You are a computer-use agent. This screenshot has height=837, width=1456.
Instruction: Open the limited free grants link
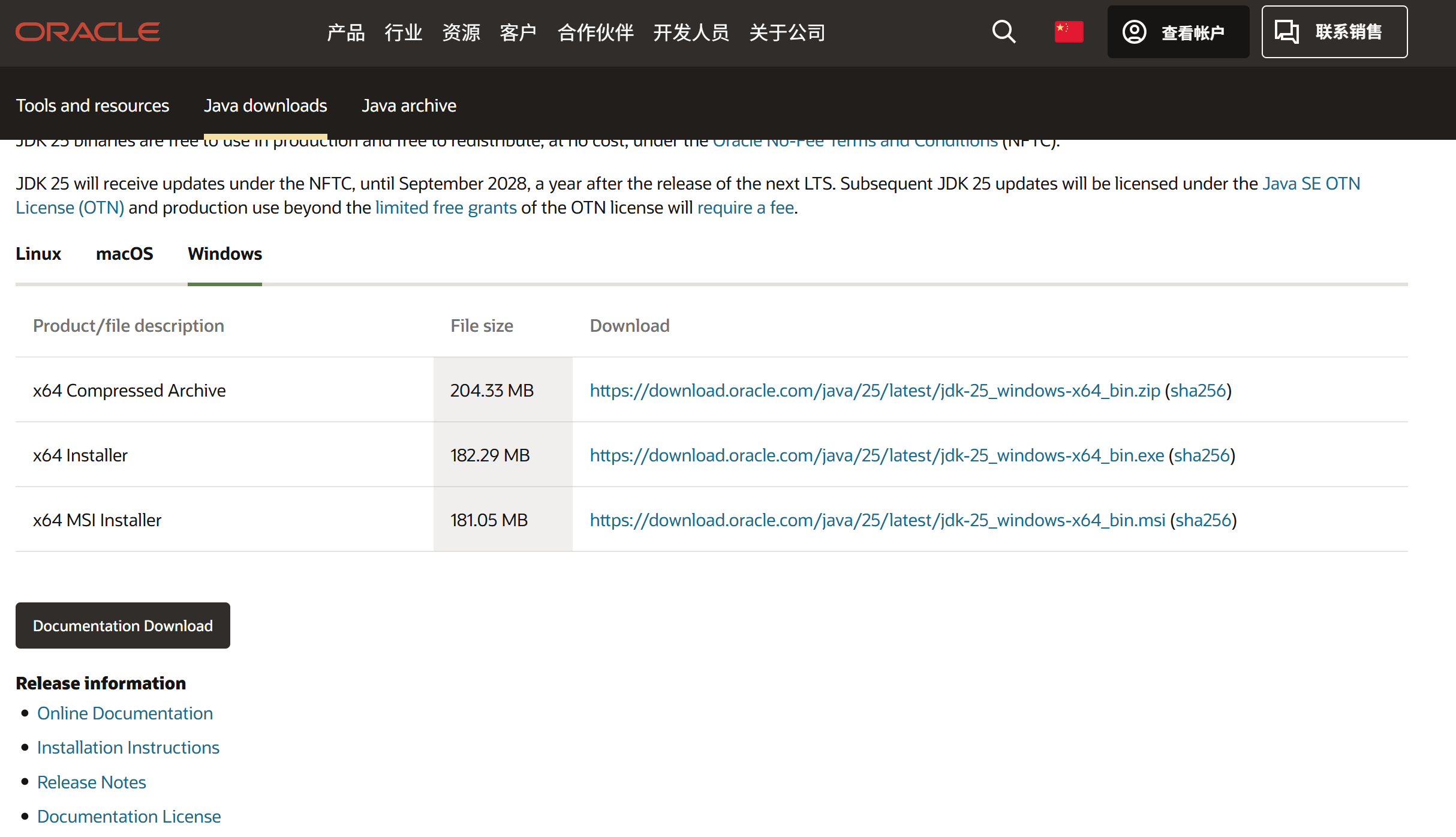(x=446, y=208)
